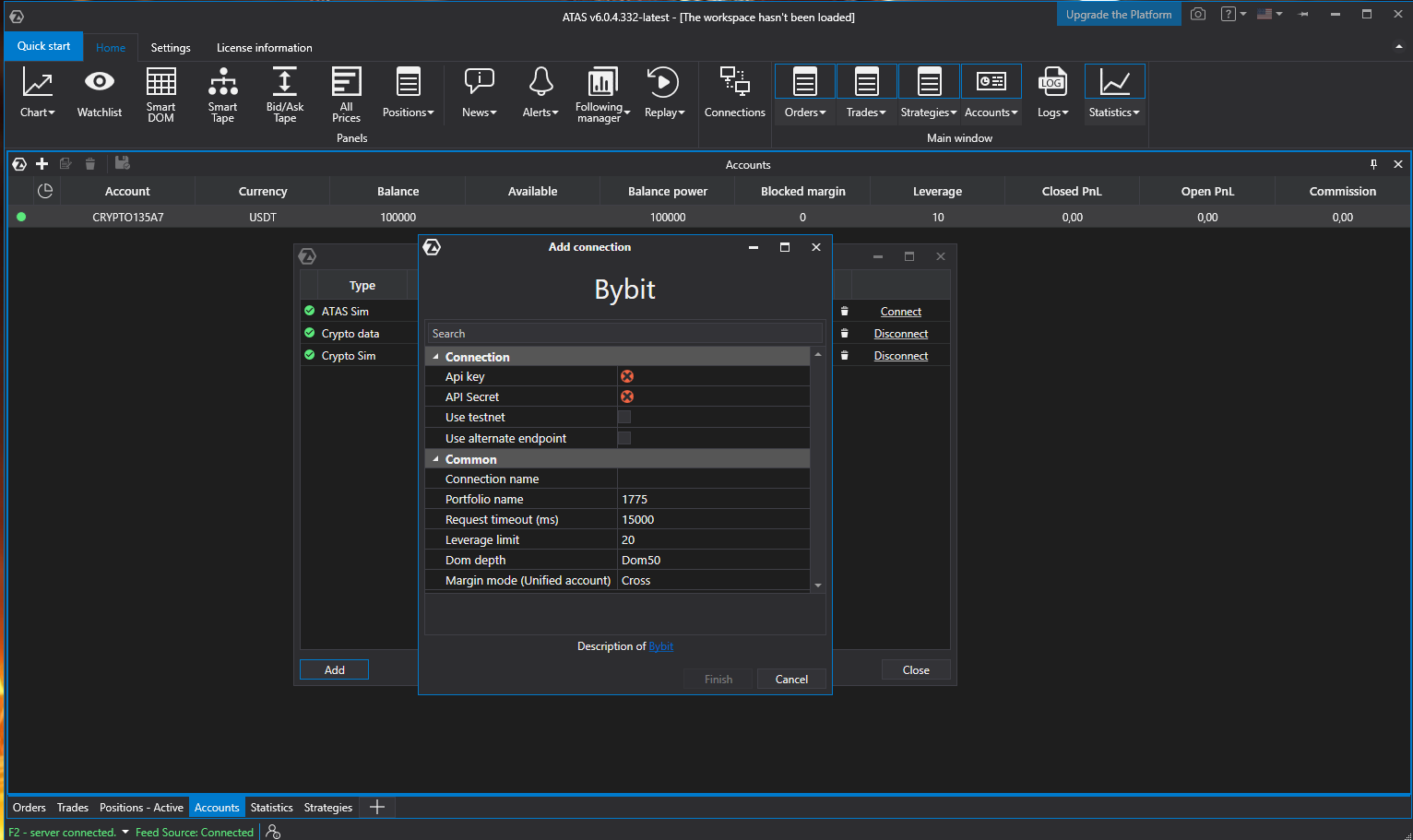The image size is (1413, 840).
Task: Disconnect the Crypto Sim connection
Action: pos(900,356)
